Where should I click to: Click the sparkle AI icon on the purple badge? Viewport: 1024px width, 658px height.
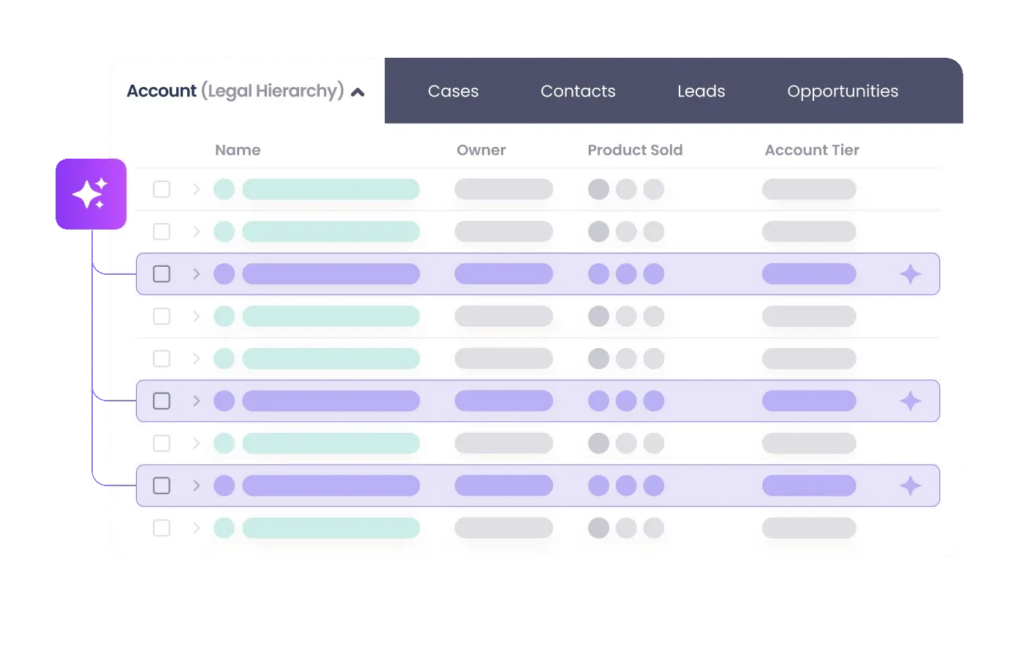[x=92, y=194]
